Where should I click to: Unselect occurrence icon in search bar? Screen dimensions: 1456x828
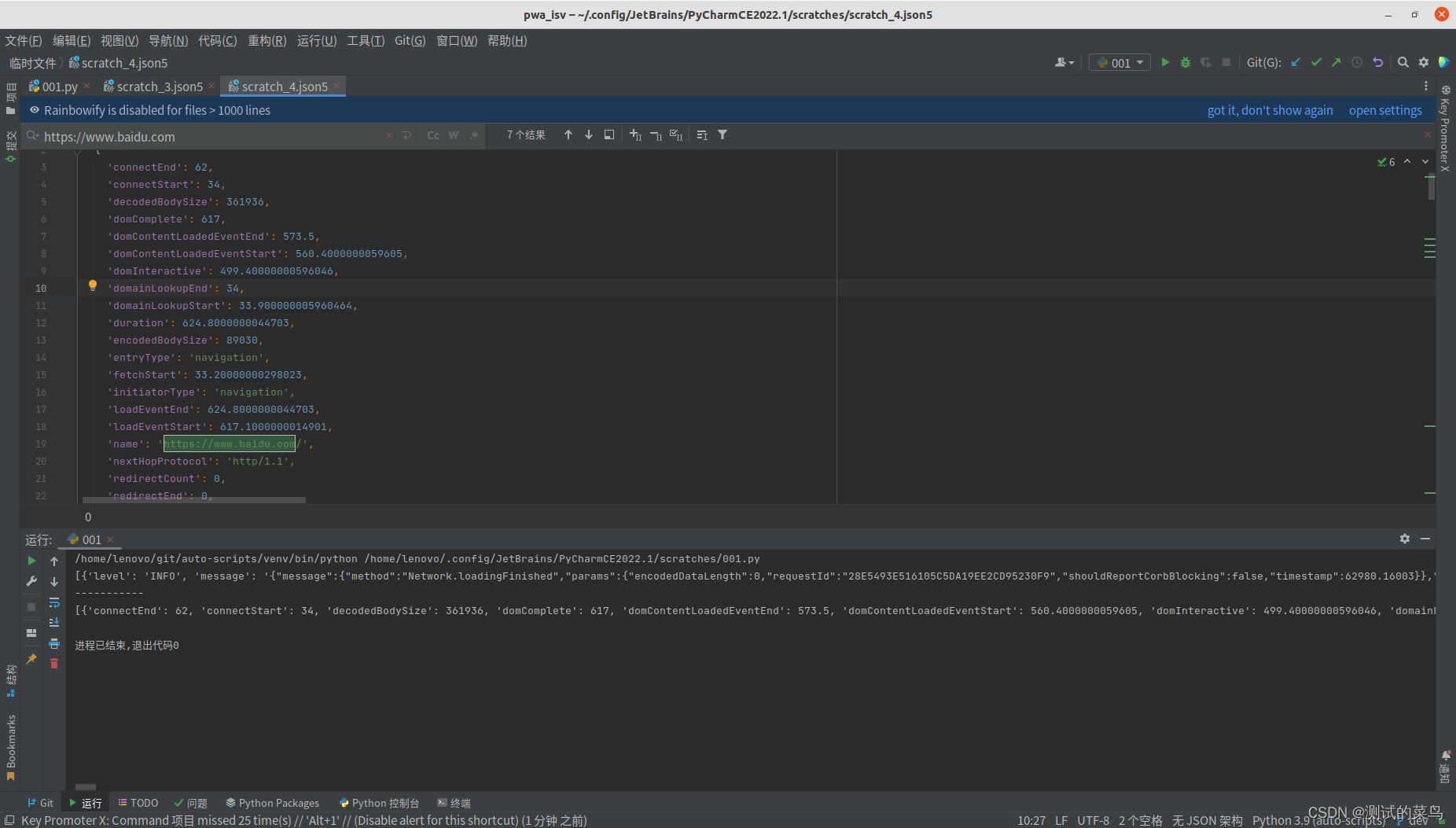click(x=656, y=135)
